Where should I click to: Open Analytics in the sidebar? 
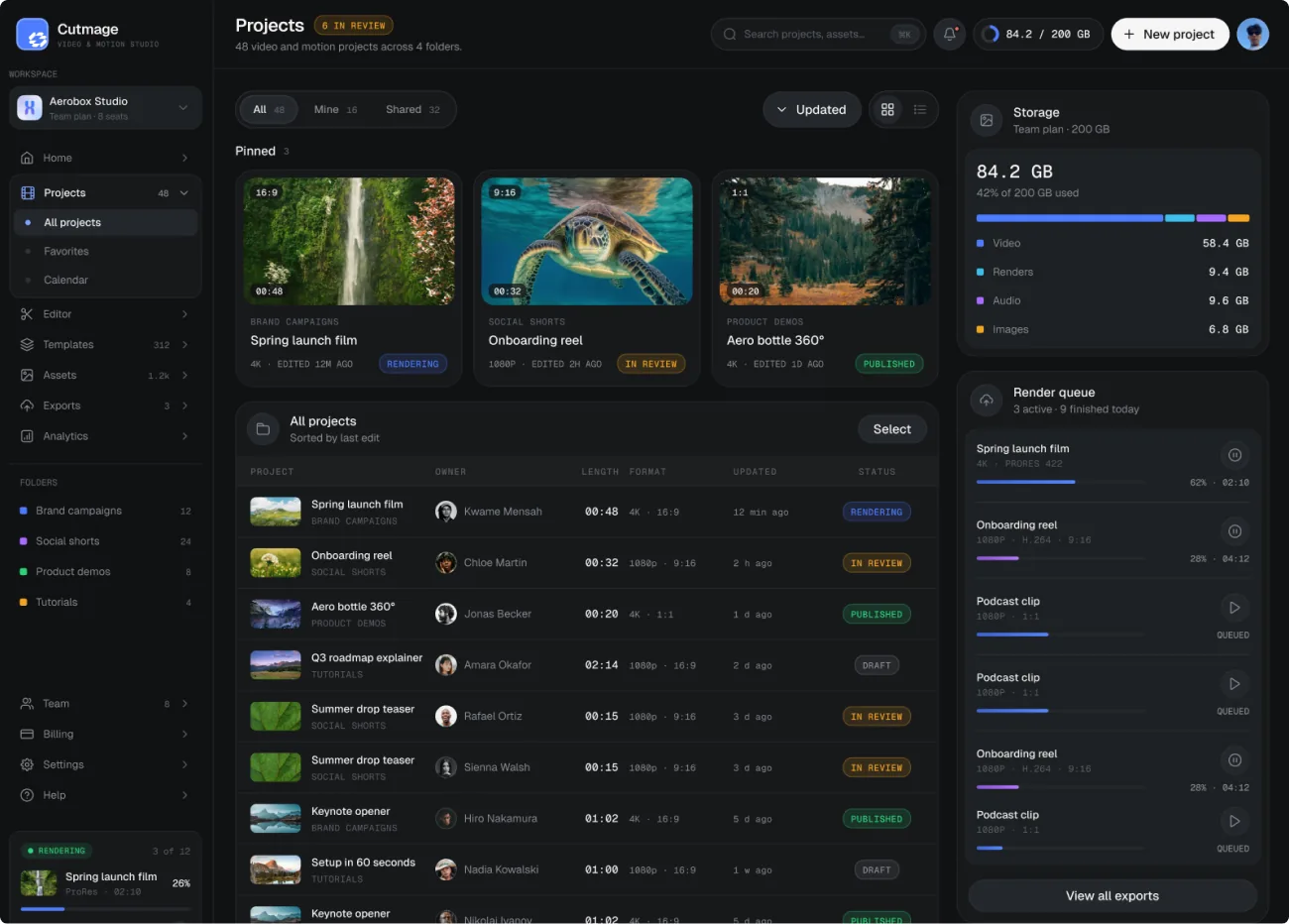click(105, 436)
